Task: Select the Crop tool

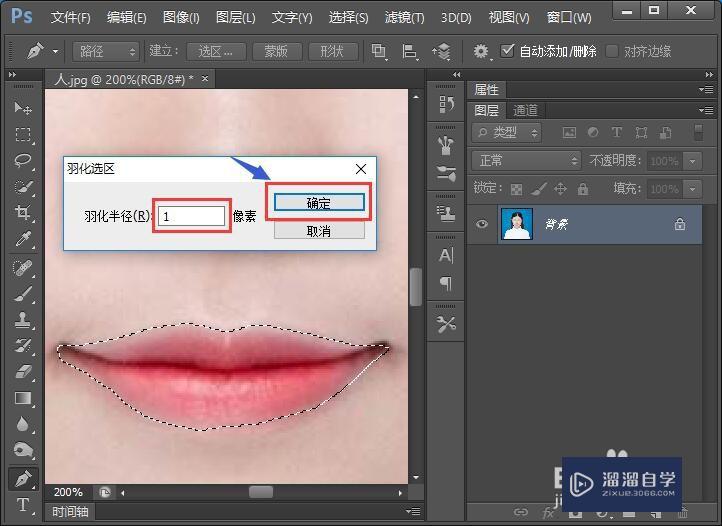Action: [23, 212]
